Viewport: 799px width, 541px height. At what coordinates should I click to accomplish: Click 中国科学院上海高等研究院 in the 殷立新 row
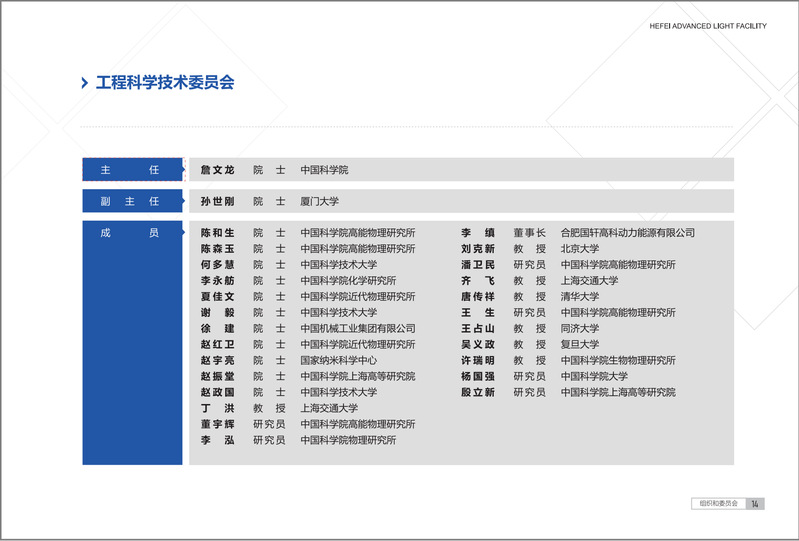[x=618, y=392]
